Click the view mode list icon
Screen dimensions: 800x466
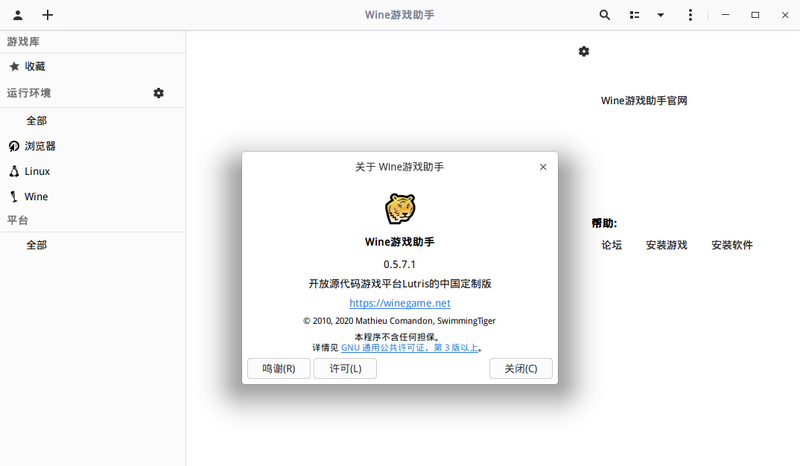click(634, 15)
